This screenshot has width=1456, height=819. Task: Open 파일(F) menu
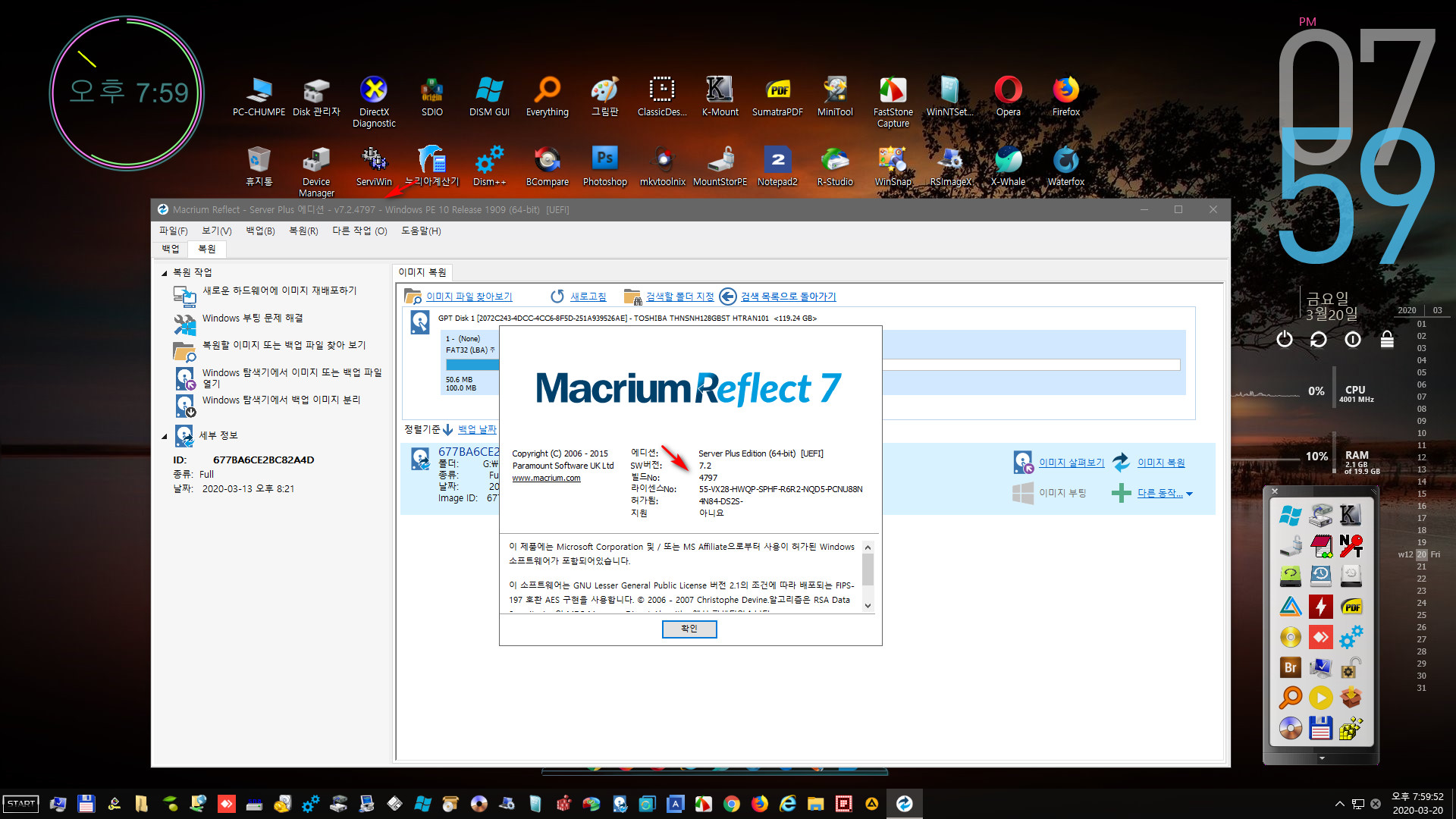[x=173, y=231]
